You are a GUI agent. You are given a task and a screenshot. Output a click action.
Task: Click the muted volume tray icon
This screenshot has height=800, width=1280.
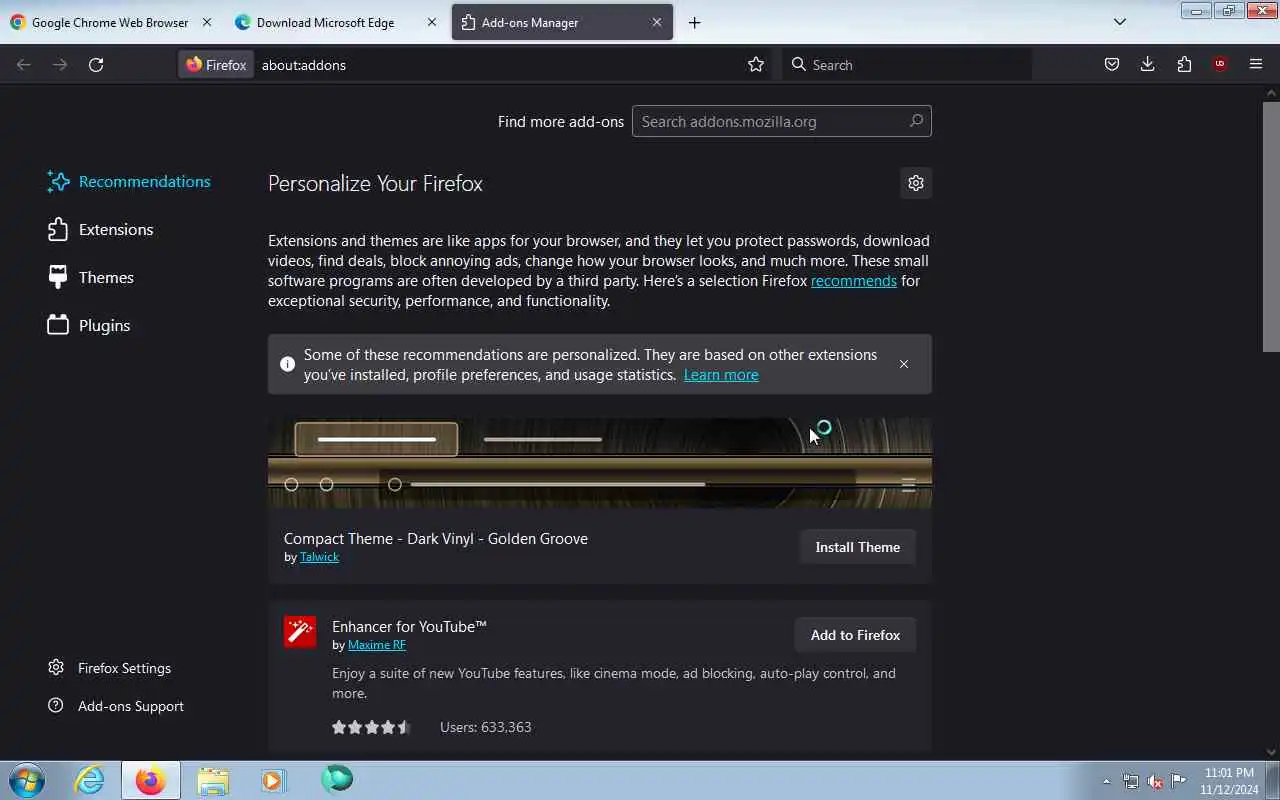(x=1155, y=781)
